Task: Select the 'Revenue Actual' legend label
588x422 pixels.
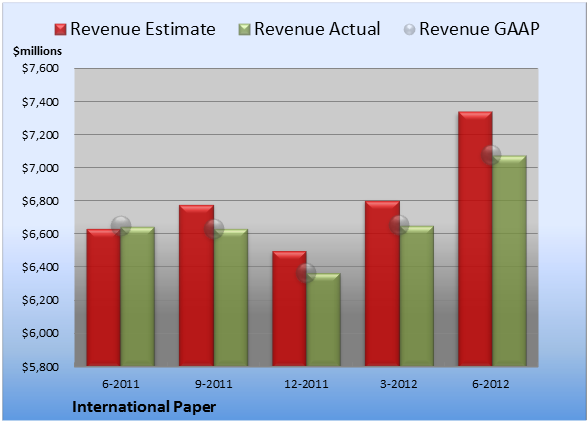Action: pyautogui.click(x=317, y=29)
